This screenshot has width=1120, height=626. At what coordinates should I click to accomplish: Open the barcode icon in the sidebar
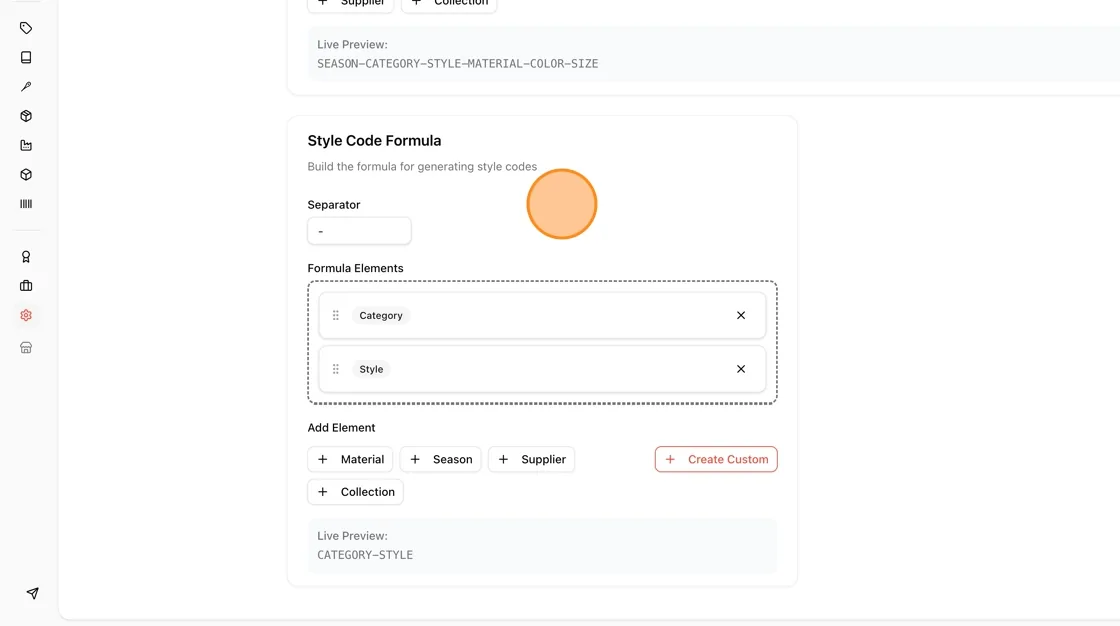click(26, 204)
